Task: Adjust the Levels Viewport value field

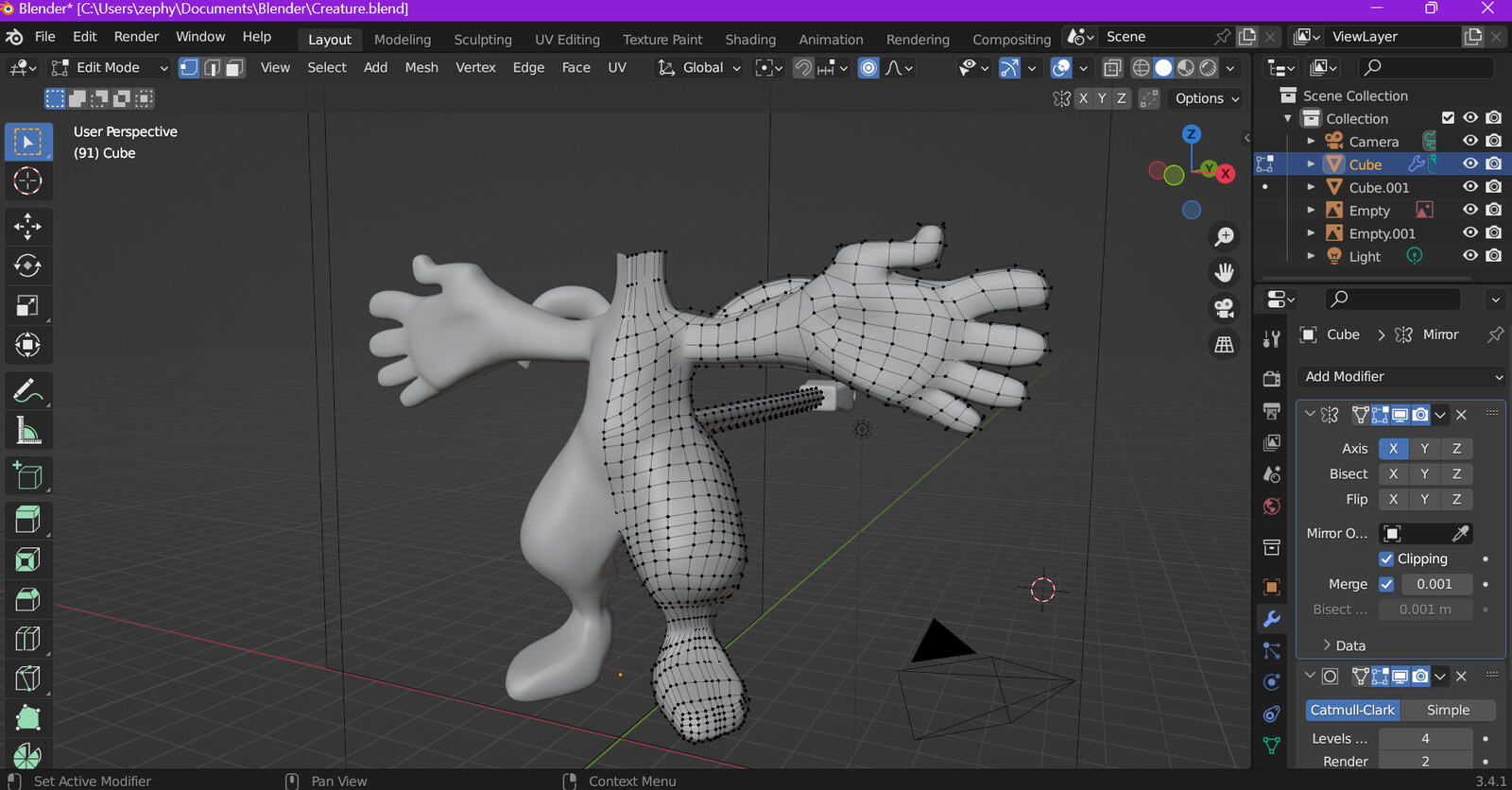Action: pos(1425,738)
